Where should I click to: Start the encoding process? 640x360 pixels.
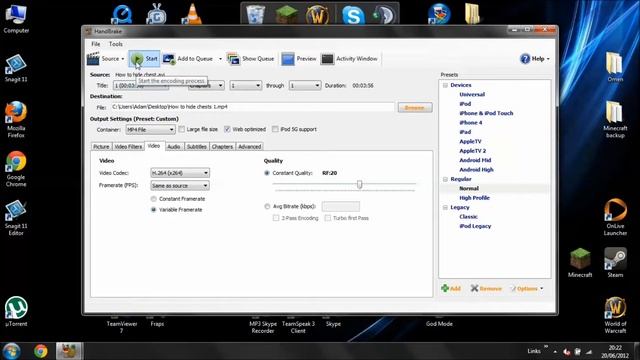pyautogui.click(x=144, y=59)
